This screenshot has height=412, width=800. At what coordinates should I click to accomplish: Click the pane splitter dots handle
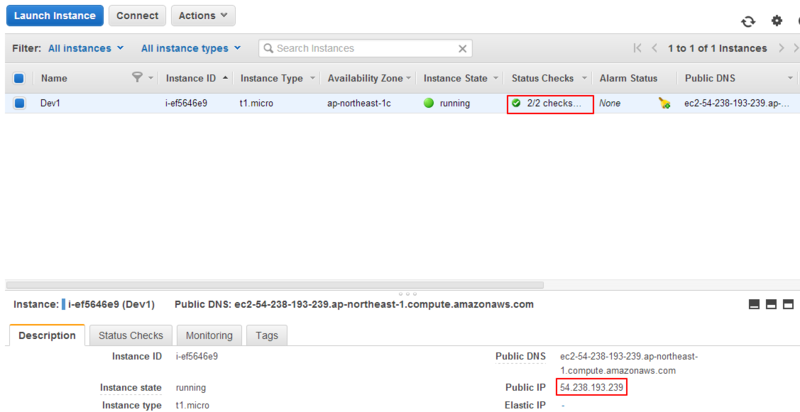408,294
